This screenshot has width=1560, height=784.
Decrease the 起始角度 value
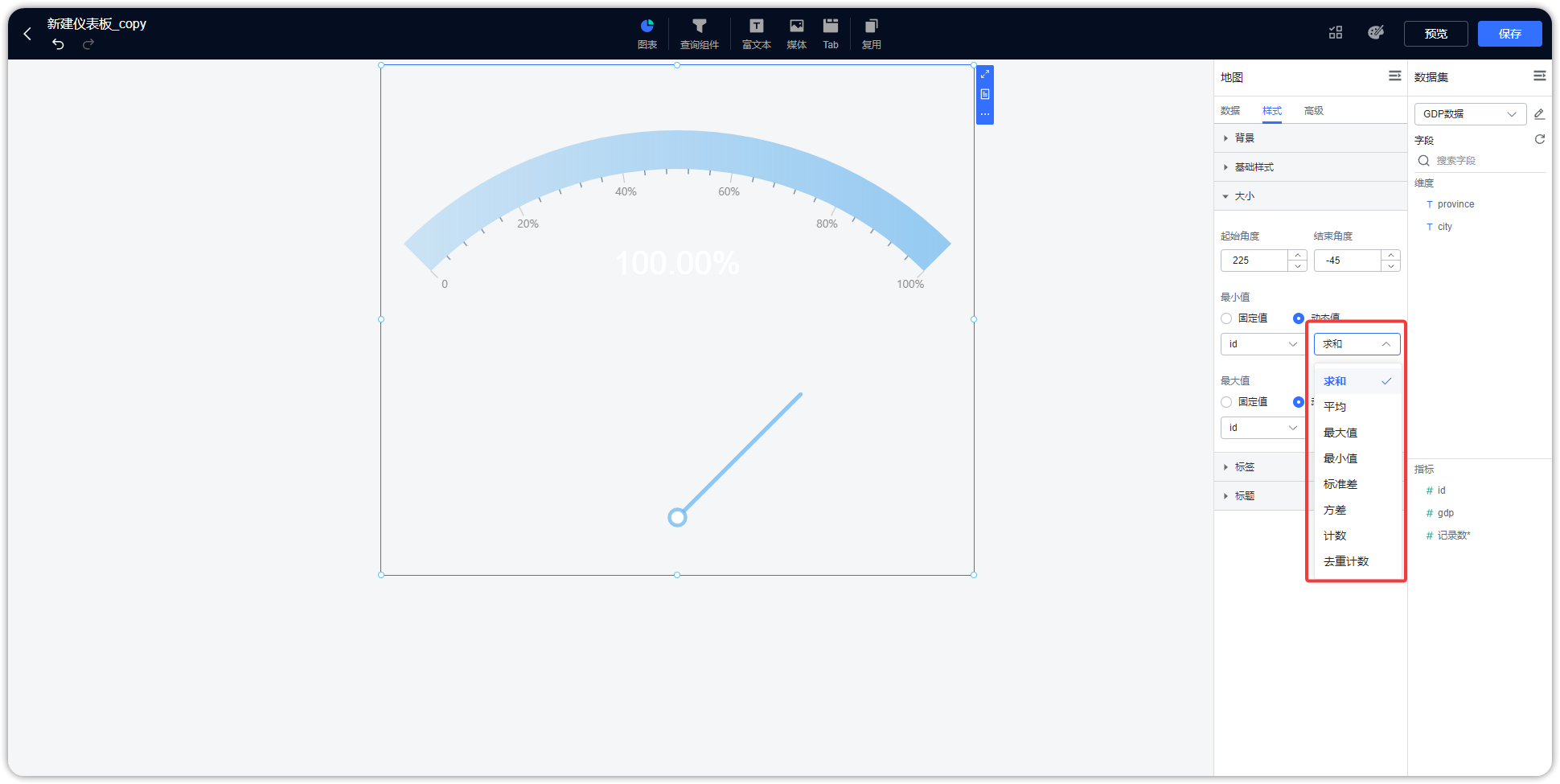(1298, 266)
